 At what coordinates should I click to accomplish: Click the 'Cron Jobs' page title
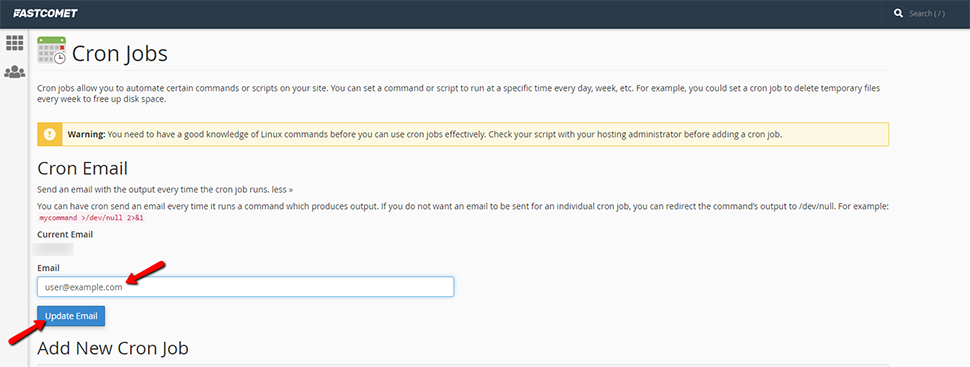[119, 53]
